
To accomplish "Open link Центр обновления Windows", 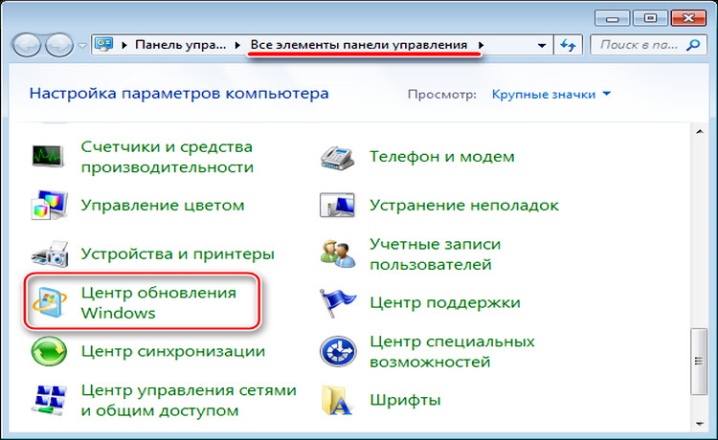I will (158, 303).
